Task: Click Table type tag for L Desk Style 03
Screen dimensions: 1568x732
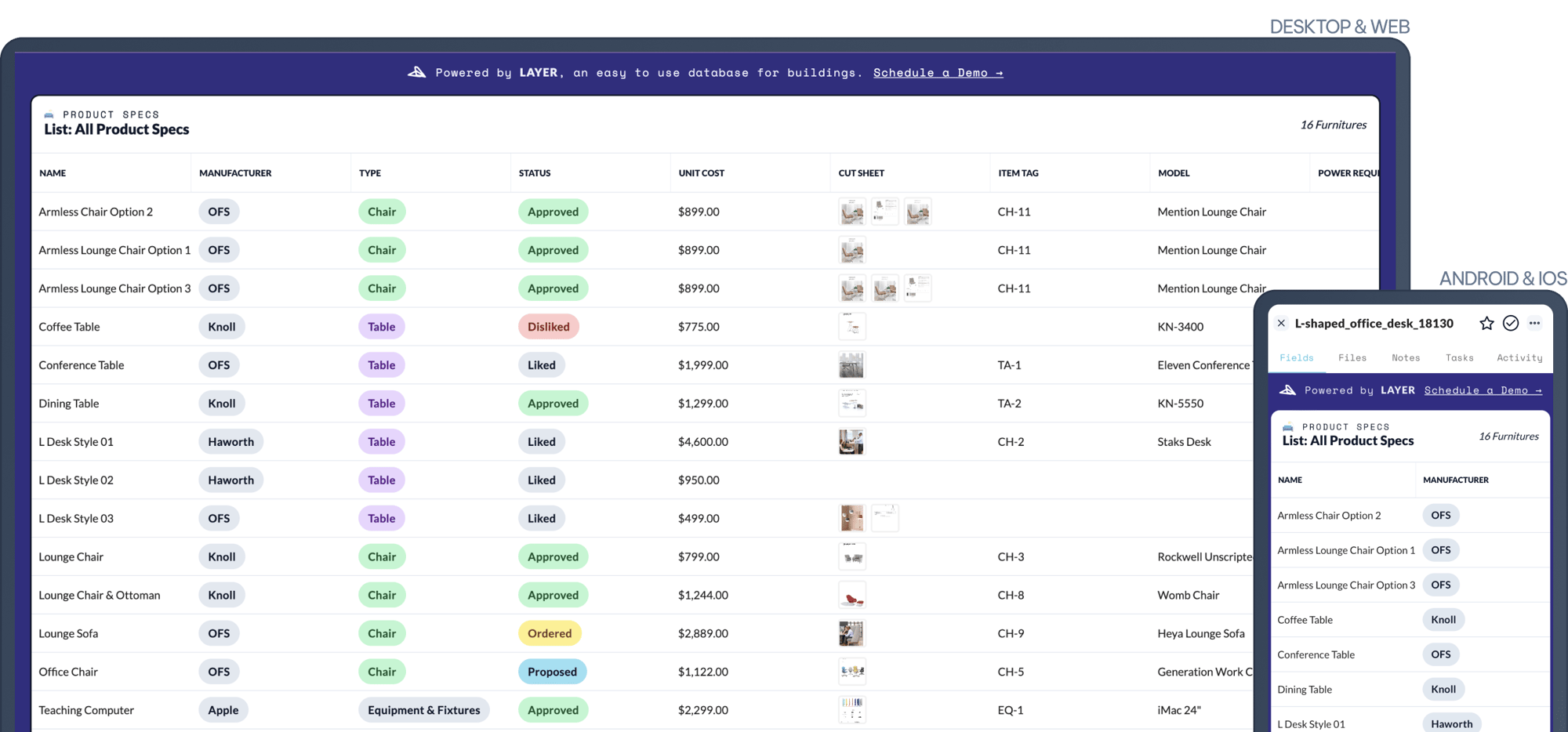Action: tap(382, 518)
